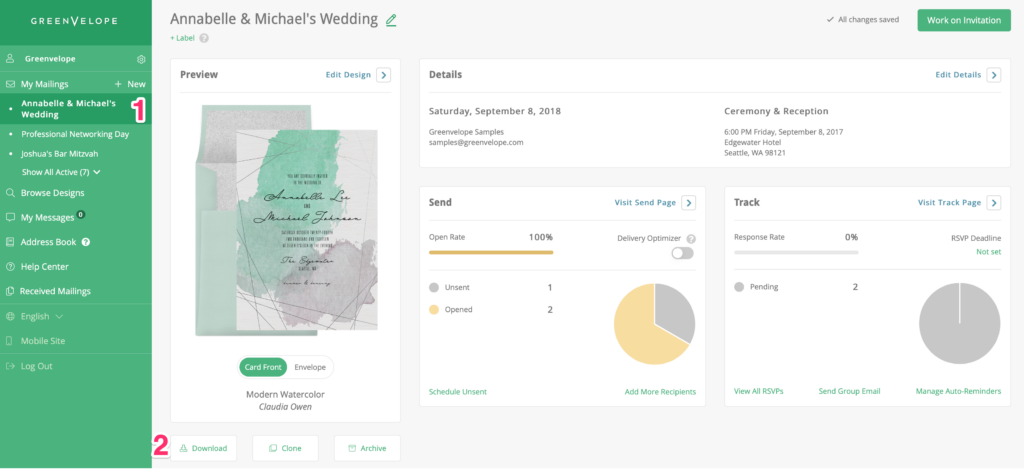Image resolution: width=1024 pixels, height=470 pixels.
Task: Click the Browse Designs magnifier icon
Action: pyautogui.click(x=10, y=193)
